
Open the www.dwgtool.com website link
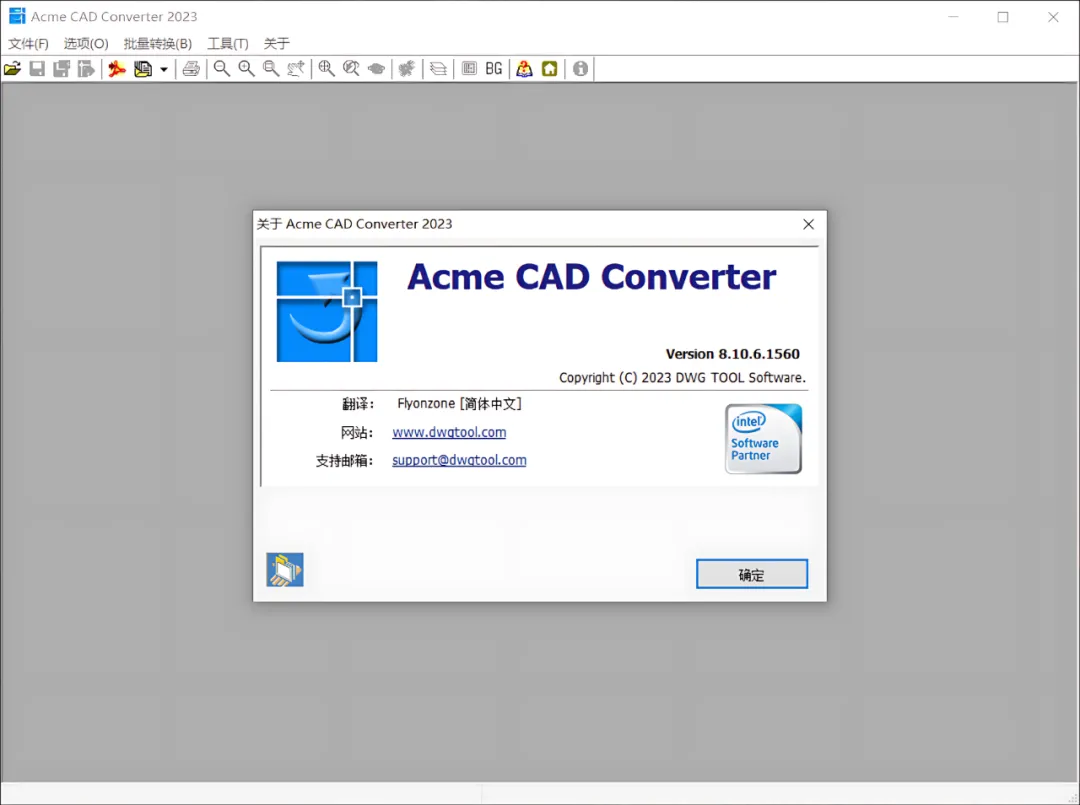tap(449, 432)
